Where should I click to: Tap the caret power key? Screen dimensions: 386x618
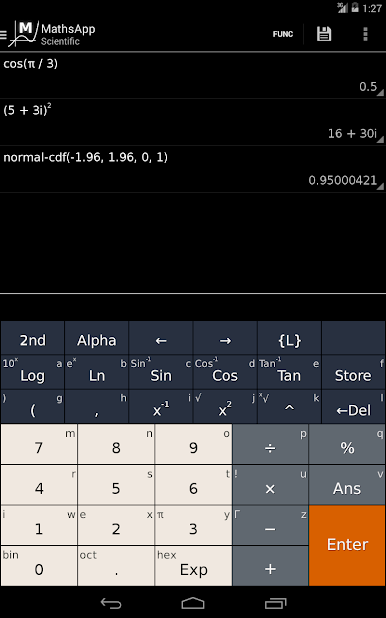click(x=289, y=407)
